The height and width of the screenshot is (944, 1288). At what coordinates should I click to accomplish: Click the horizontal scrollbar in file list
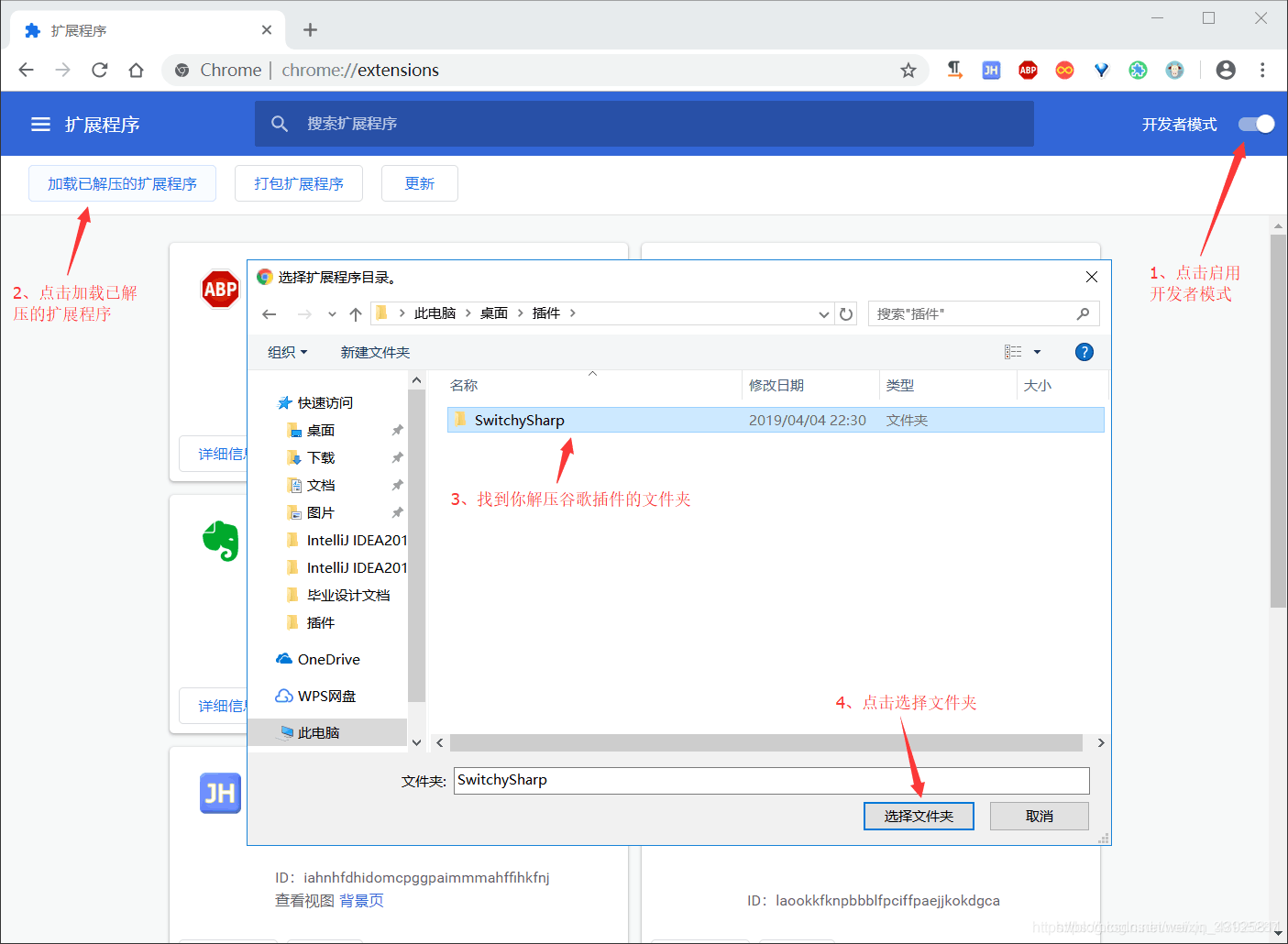pyautogui.click(x=766, y=742)
